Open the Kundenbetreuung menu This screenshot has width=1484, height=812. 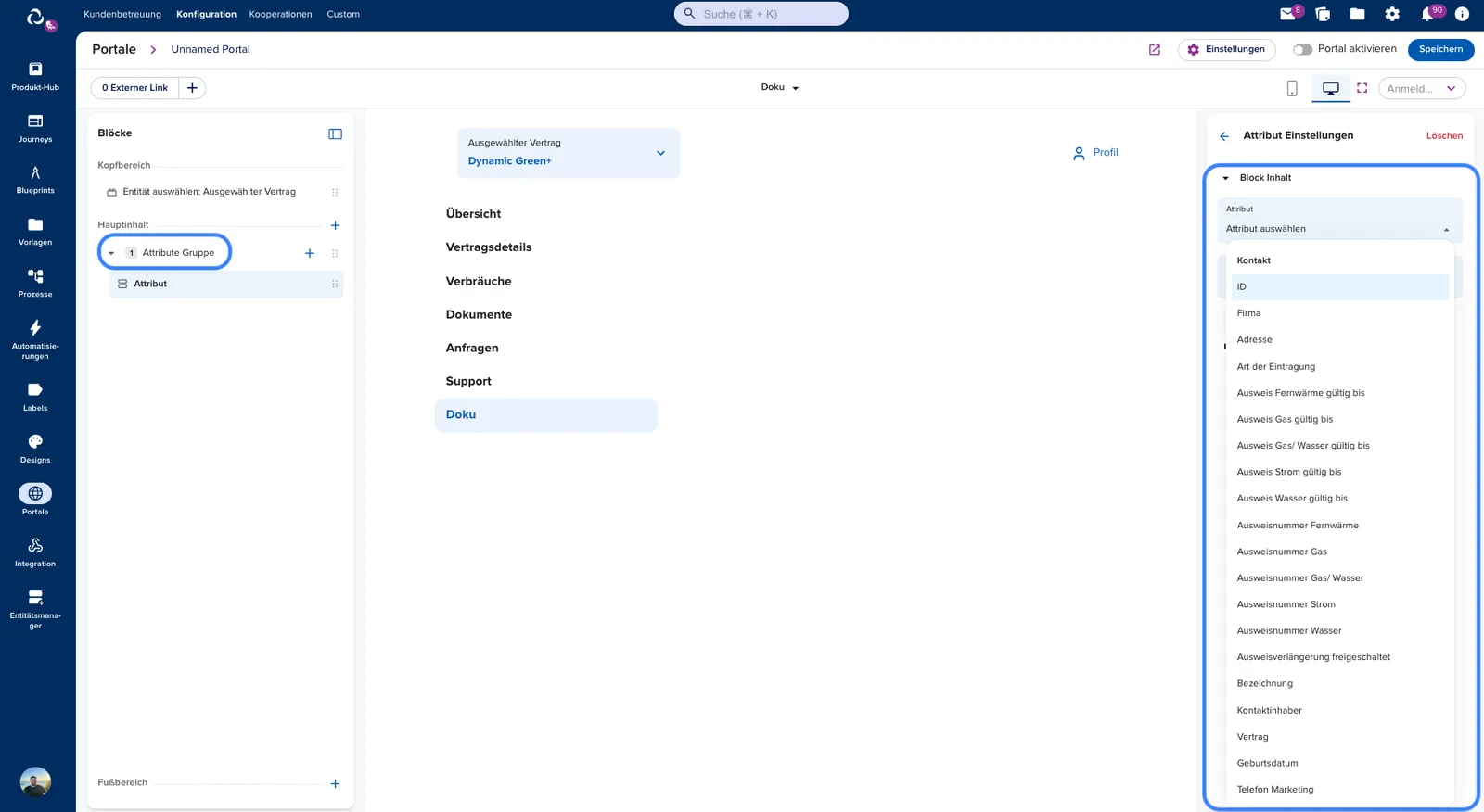[122, 14]
